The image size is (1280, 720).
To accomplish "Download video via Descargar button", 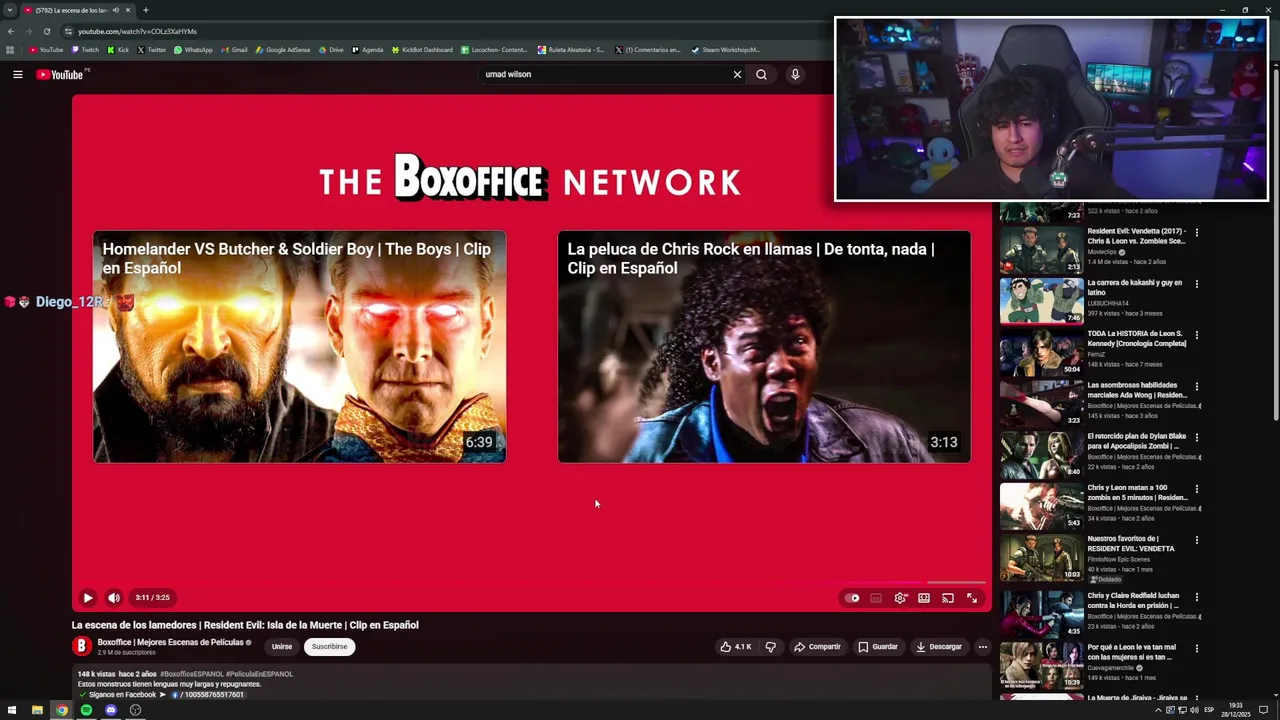I will click(x=939, y=647).
